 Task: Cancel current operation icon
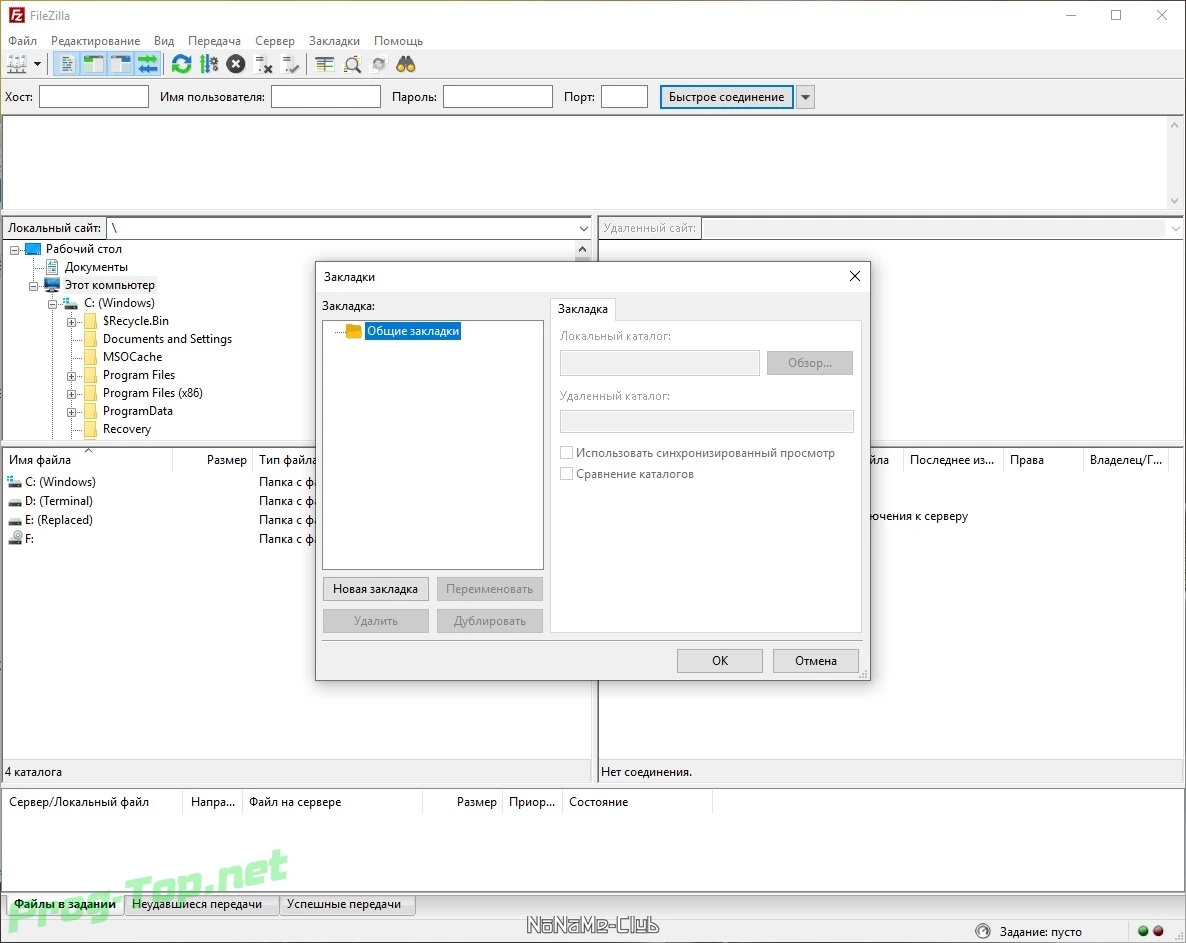pyautogui.click(x=236, y=65)
